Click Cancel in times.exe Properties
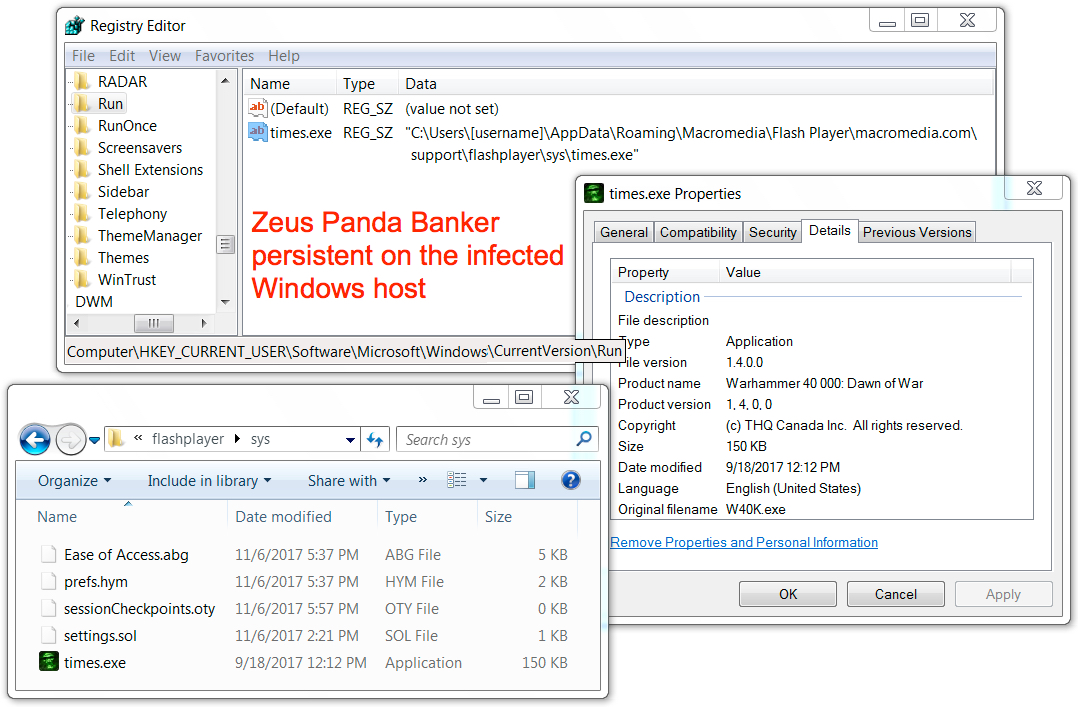 895,594
